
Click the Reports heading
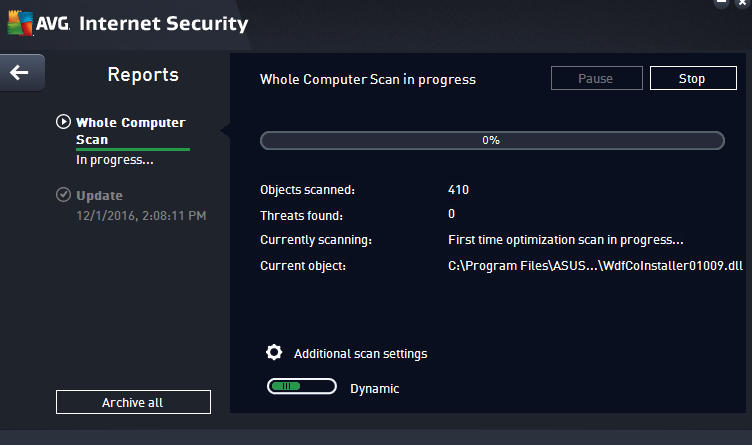coord(143,74)
